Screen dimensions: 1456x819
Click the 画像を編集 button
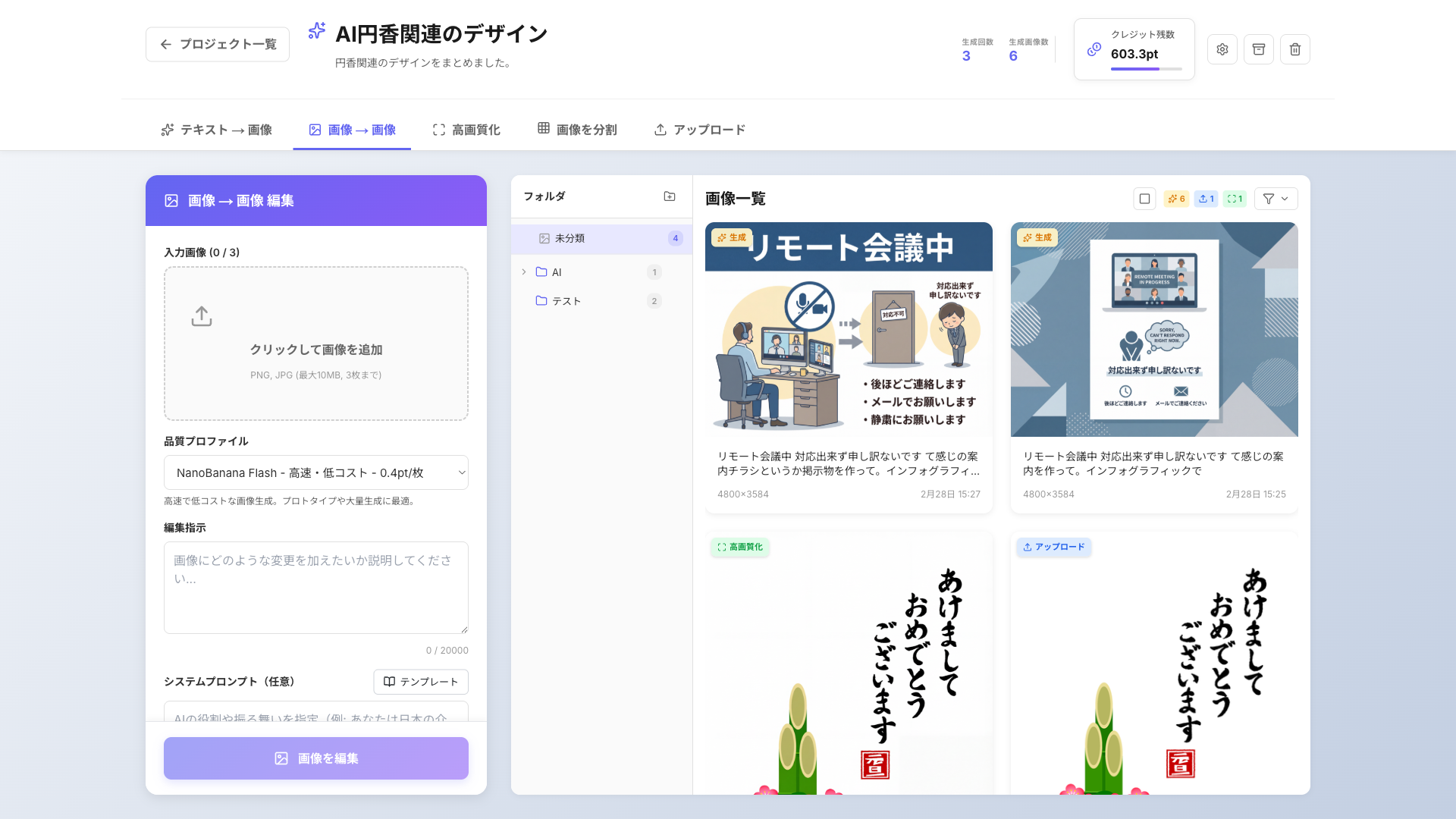316,758
